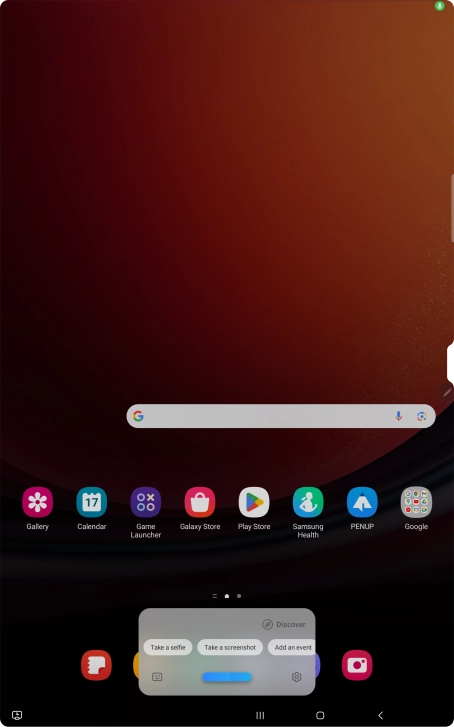454x727 pixels.
Task: Open the Google apps folder
Action: coord(416,502)
